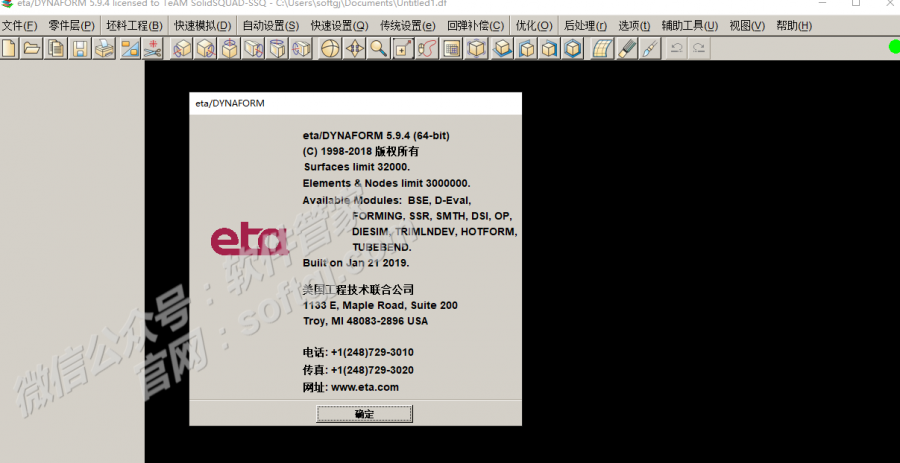Click the www.eta.com web address text
This screenshot has height=463, width=900.
click(365, 387)
